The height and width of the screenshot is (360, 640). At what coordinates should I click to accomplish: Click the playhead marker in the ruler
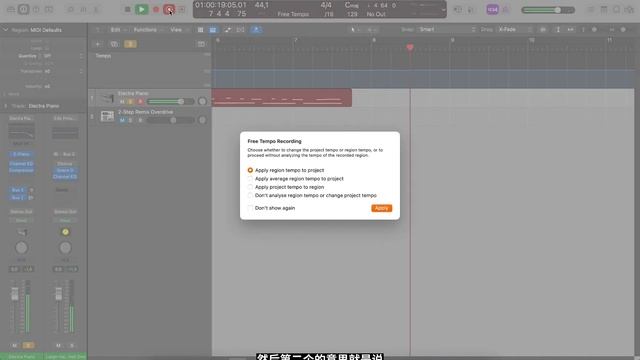[x=410, y=47]
